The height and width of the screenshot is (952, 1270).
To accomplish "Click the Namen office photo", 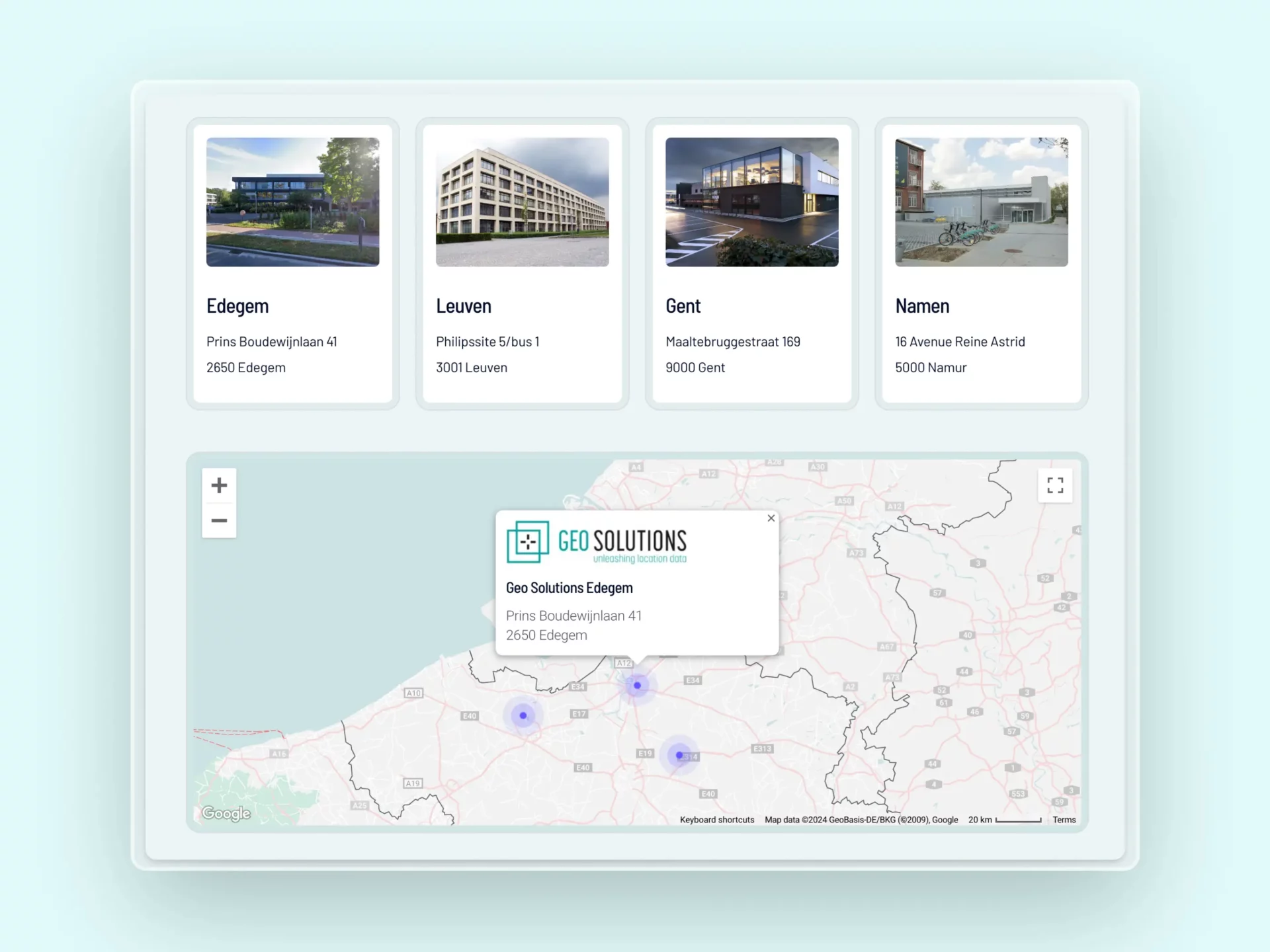I will [x=981, y=202].
